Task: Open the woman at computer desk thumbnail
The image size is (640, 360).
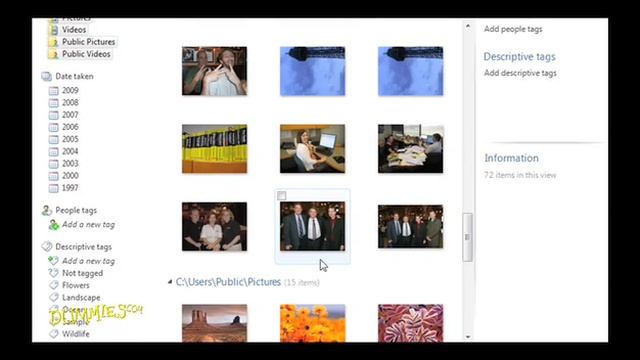Action: click(x=312, y=149)
